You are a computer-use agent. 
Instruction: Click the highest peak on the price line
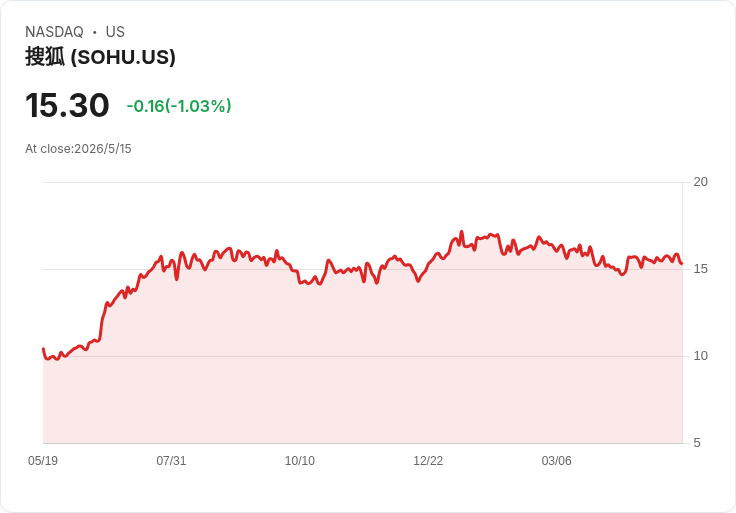[461, 231]
